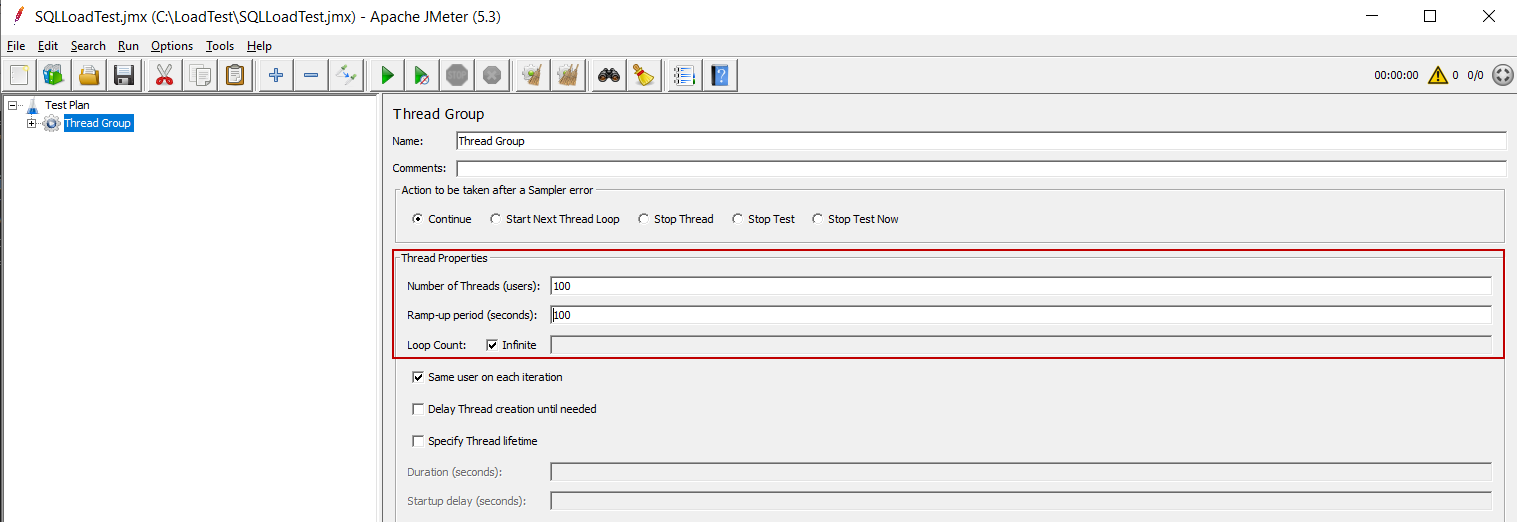1517x522 pixels.
Task: Open the Edit menu
Action: (x=48, y=46)
